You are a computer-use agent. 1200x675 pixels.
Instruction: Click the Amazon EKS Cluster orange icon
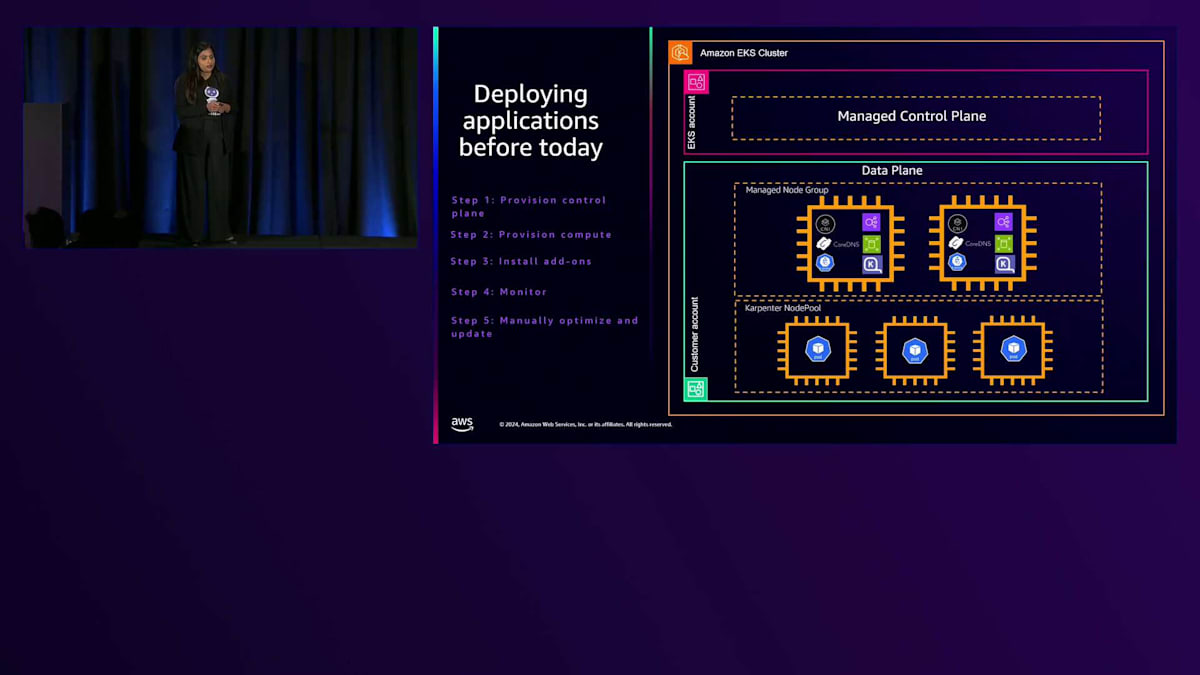tap(681, 52)
